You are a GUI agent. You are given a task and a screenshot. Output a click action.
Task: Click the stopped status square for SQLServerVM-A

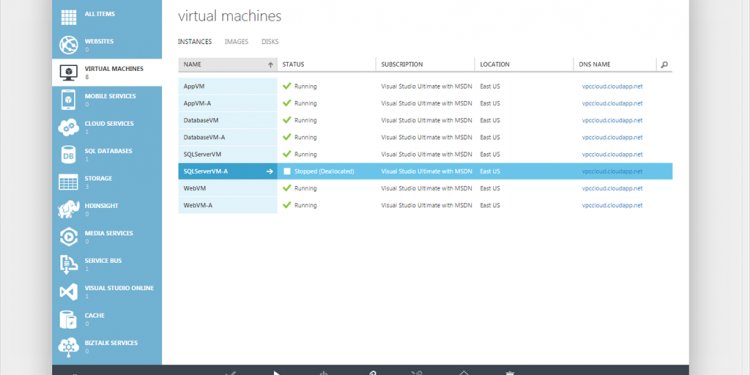[287, 171]
